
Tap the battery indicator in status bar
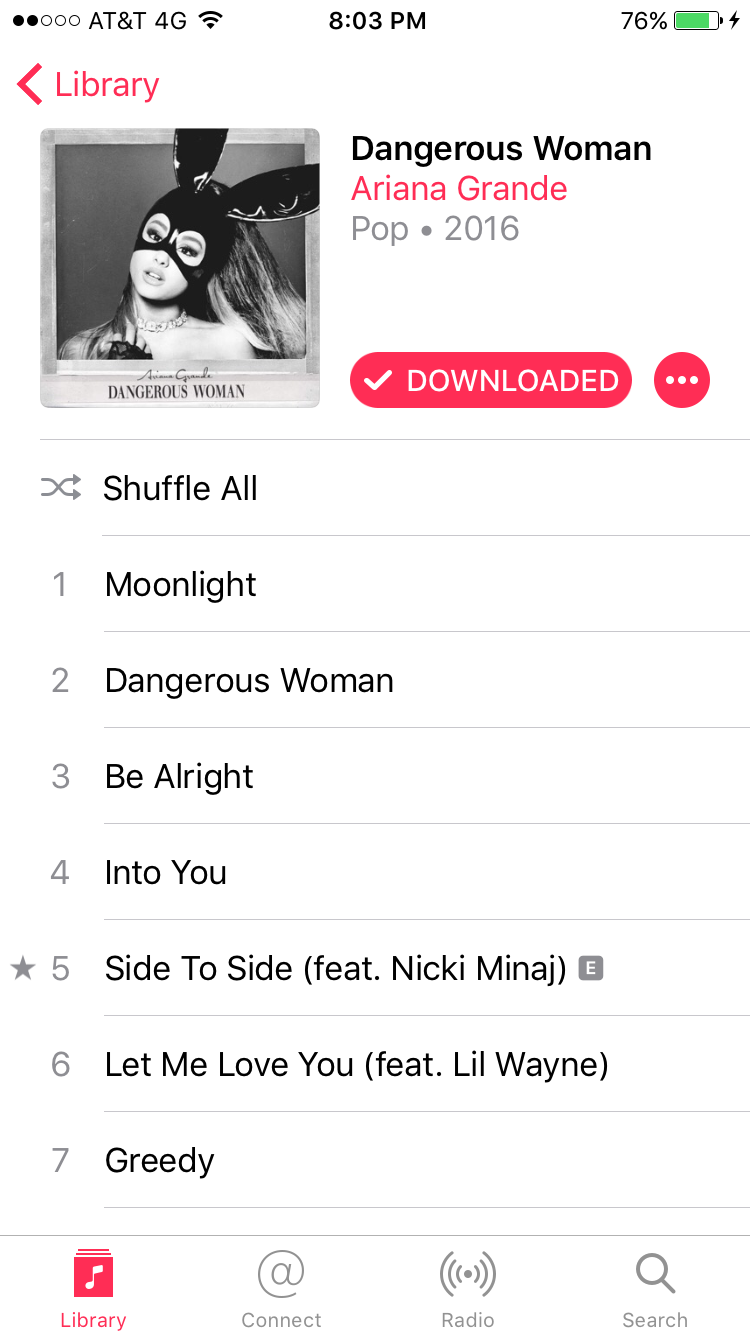(699, 21)
